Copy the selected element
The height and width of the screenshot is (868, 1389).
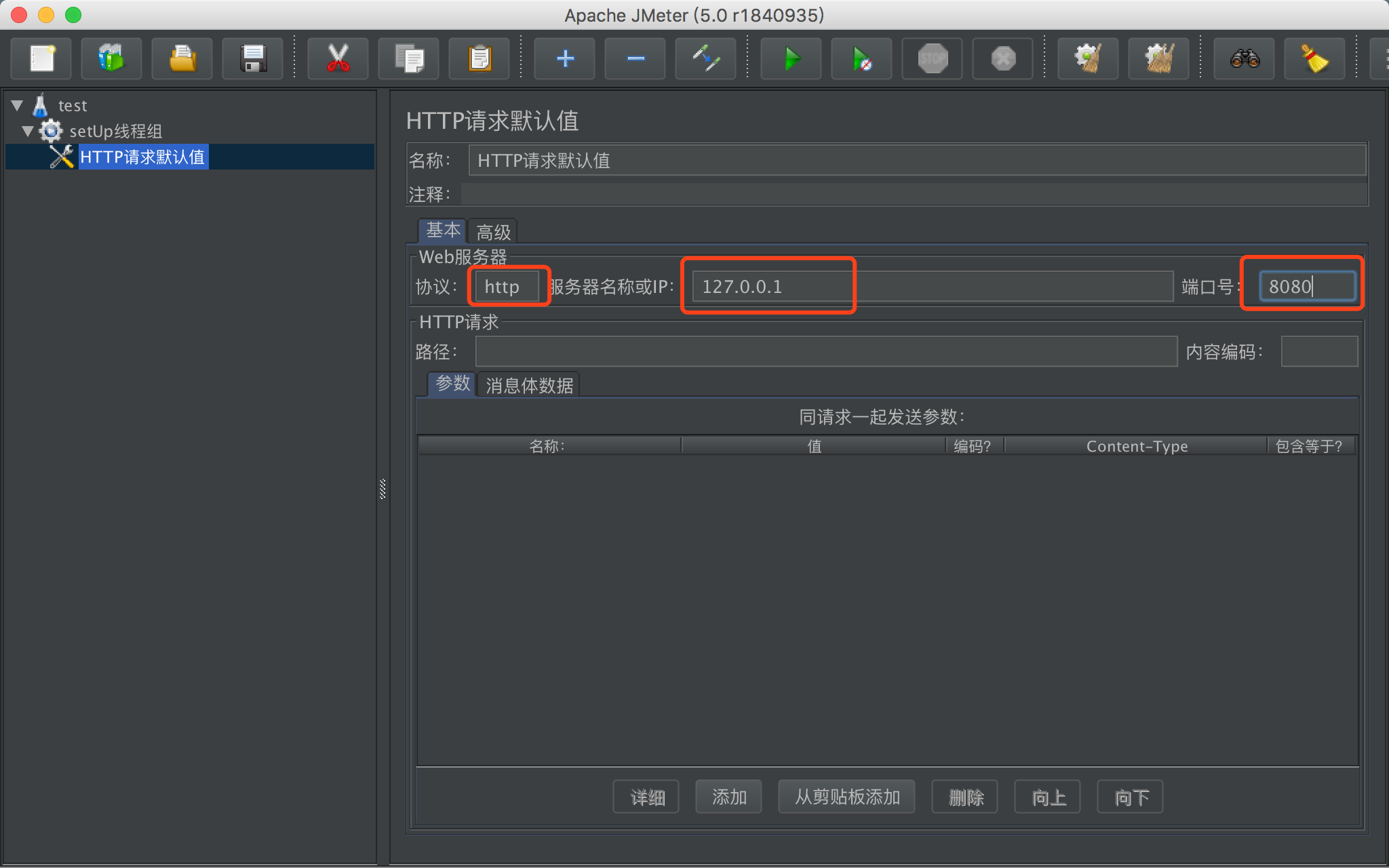coord(409,58)
